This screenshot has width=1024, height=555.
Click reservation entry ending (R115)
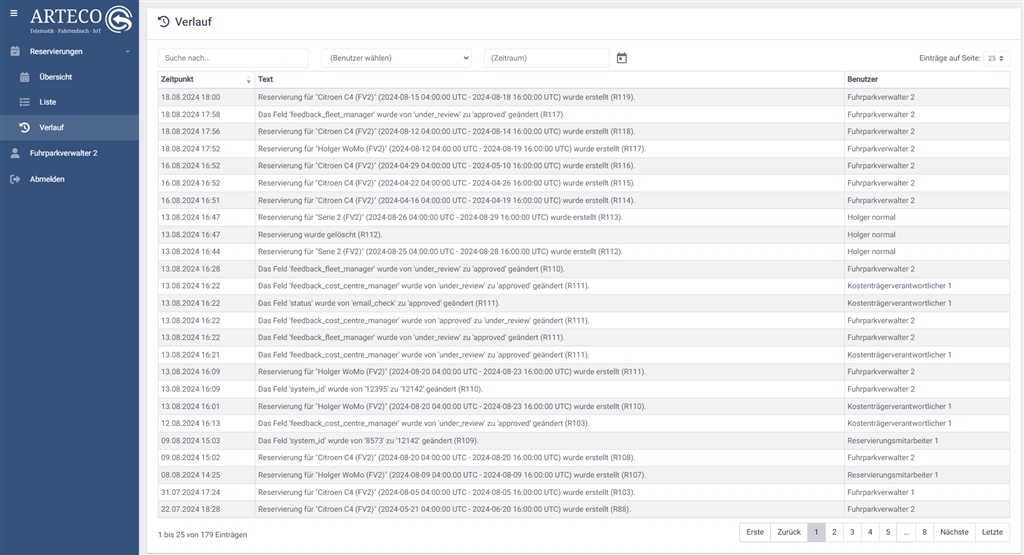(x=447, y=183)
